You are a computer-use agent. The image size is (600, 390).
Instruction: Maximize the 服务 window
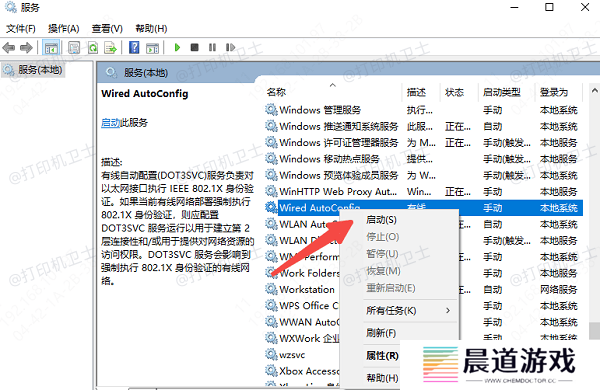(x=549, y=7)
